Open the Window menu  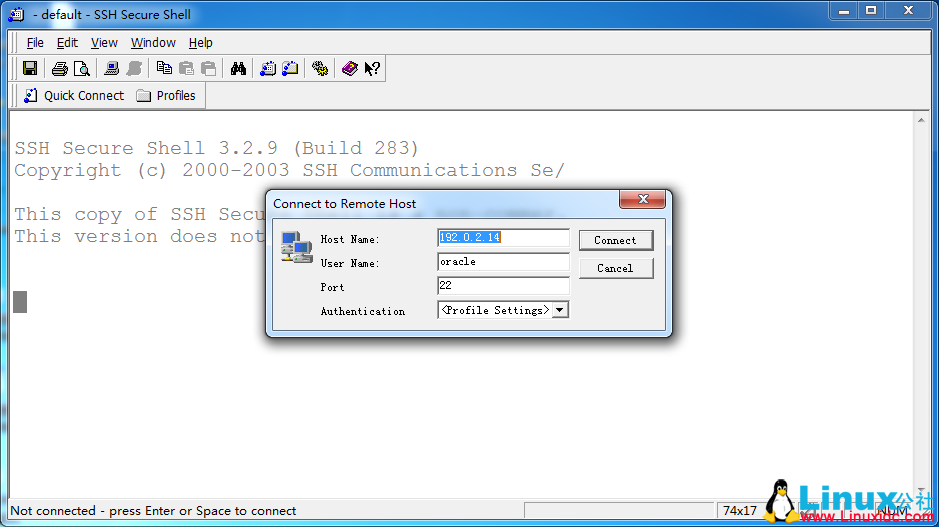pos(153,43)
